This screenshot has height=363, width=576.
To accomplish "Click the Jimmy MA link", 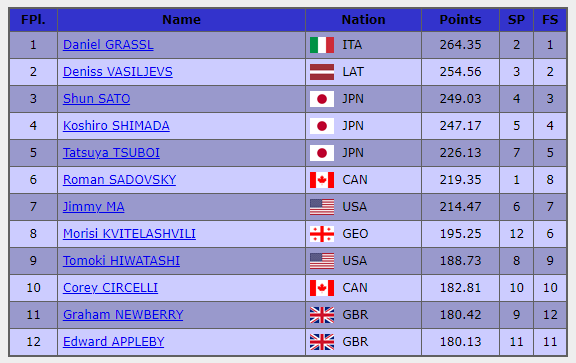I will [x=94, y=207].
